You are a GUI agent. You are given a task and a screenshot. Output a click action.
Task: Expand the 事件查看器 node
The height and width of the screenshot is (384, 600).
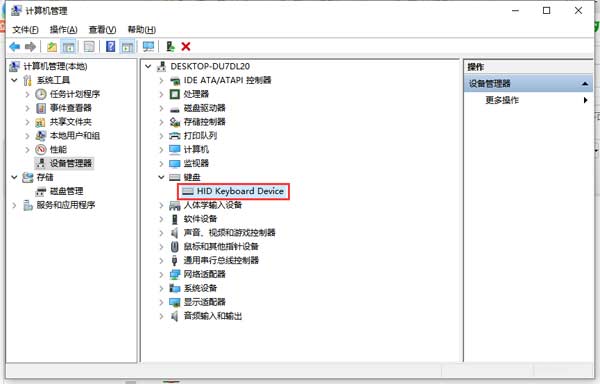(27, 108)
